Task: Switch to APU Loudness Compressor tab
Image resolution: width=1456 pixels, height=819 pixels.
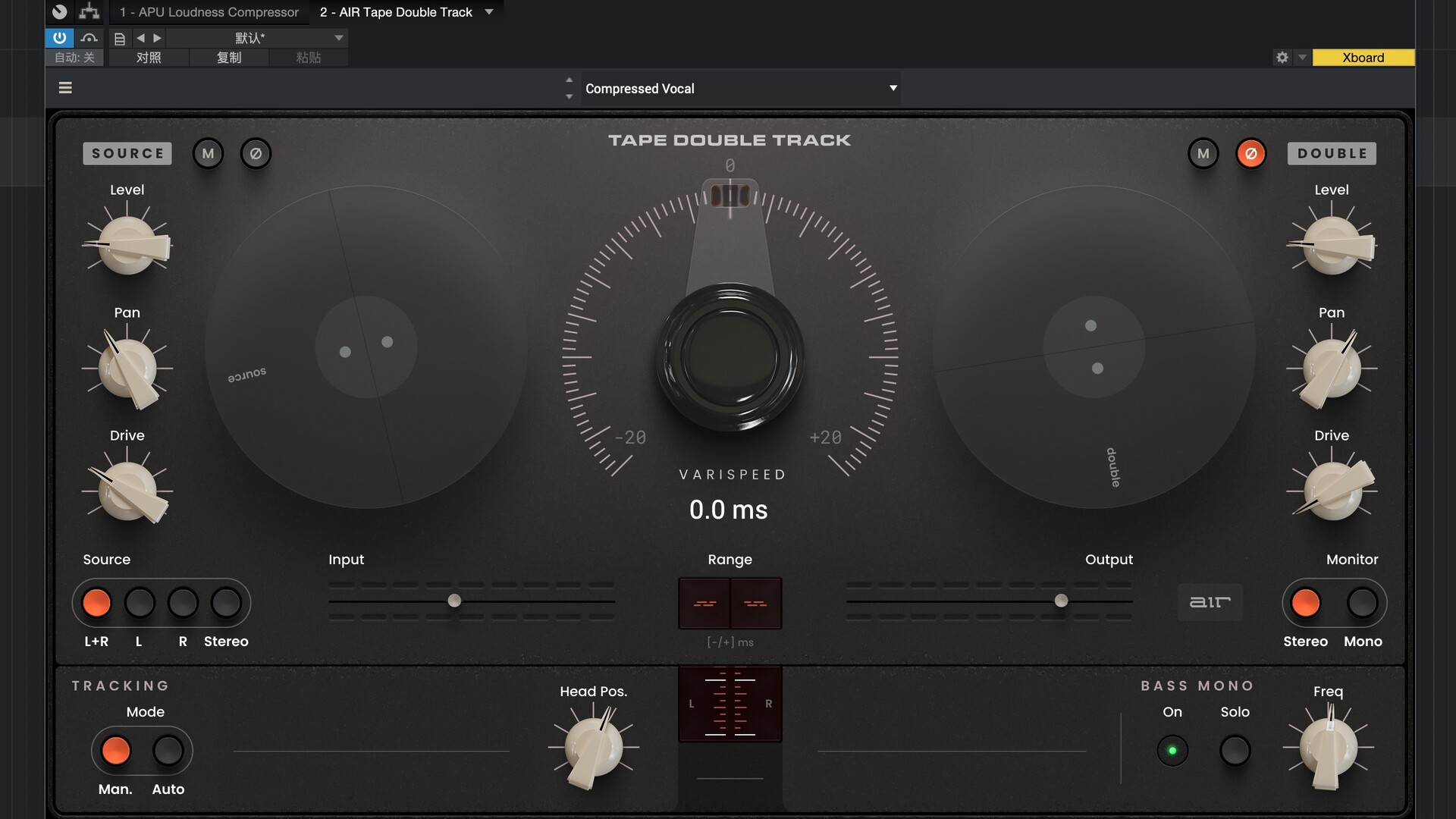Action: coord(209,12)
